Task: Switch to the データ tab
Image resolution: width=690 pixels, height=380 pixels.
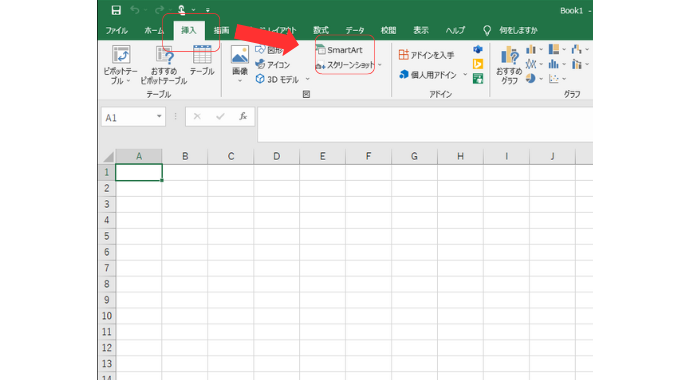Action: tap(355, 30)
